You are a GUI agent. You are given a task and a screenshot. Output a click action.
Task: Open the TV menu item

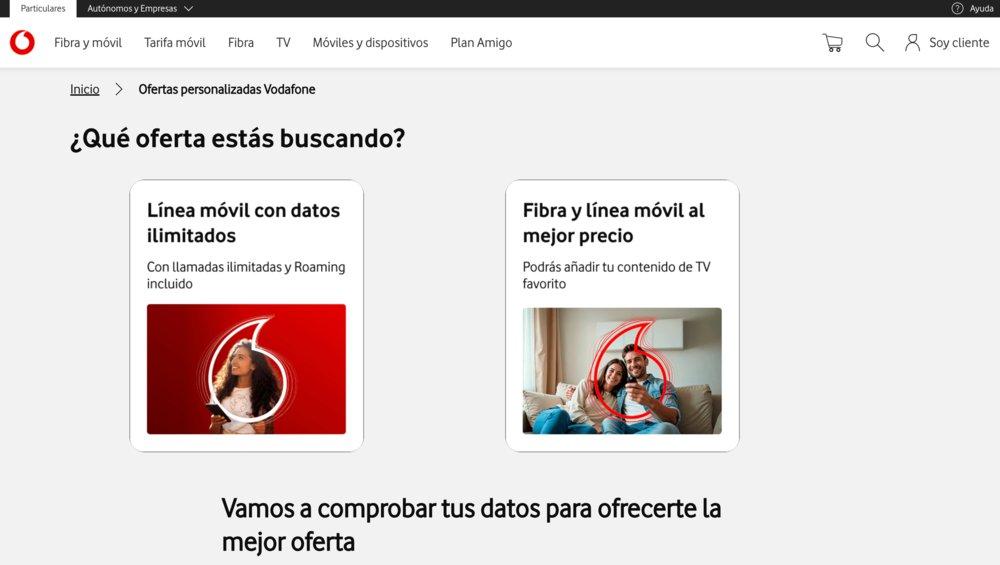coord(283,43)
